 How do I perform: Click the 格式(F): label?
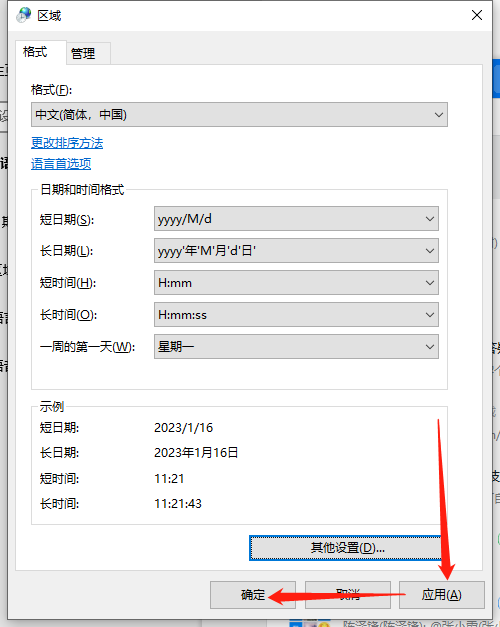click(x=52, y=90)
